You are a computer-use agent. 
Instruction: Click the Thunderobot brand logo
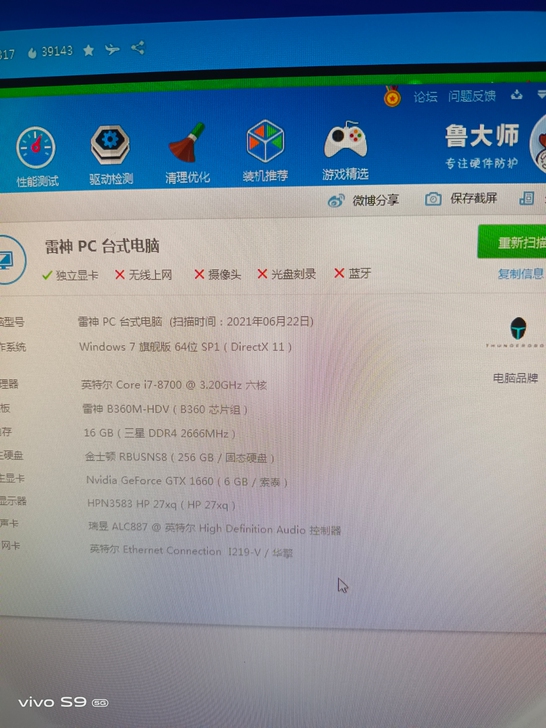[x=517, y=332]
